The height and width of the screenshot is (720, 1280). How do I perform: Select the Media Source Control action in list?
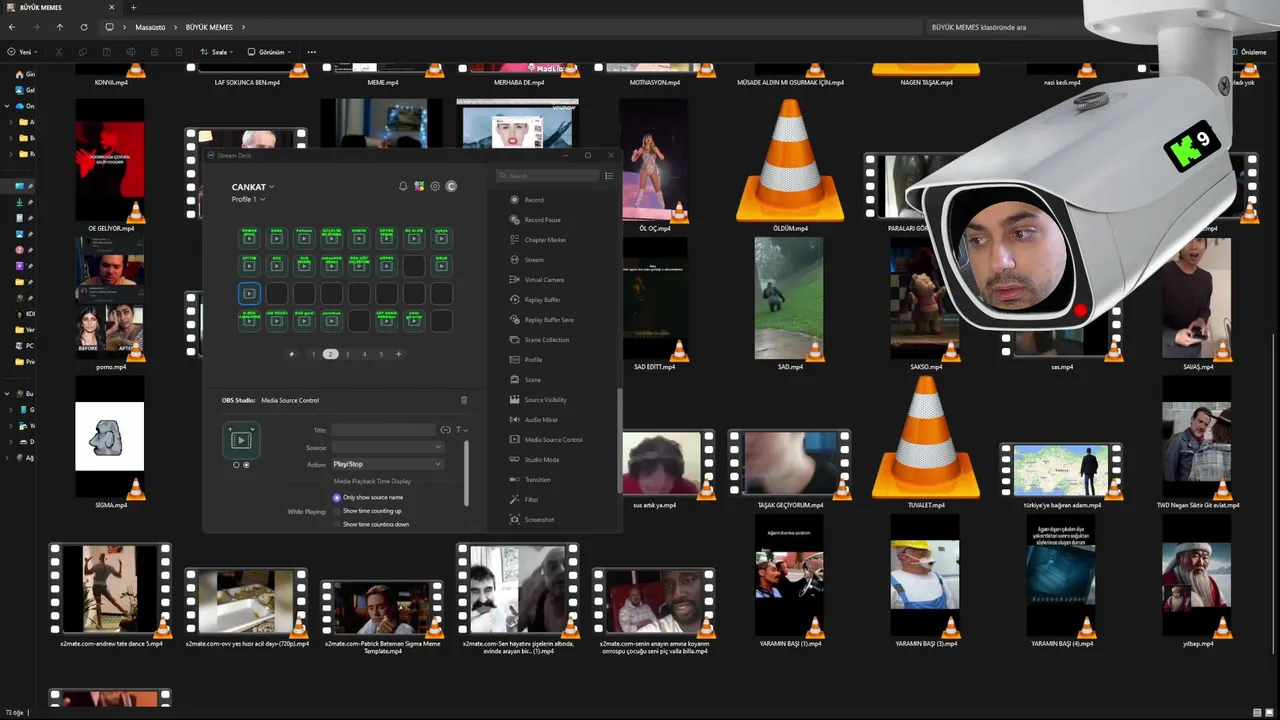coord(546,440)
